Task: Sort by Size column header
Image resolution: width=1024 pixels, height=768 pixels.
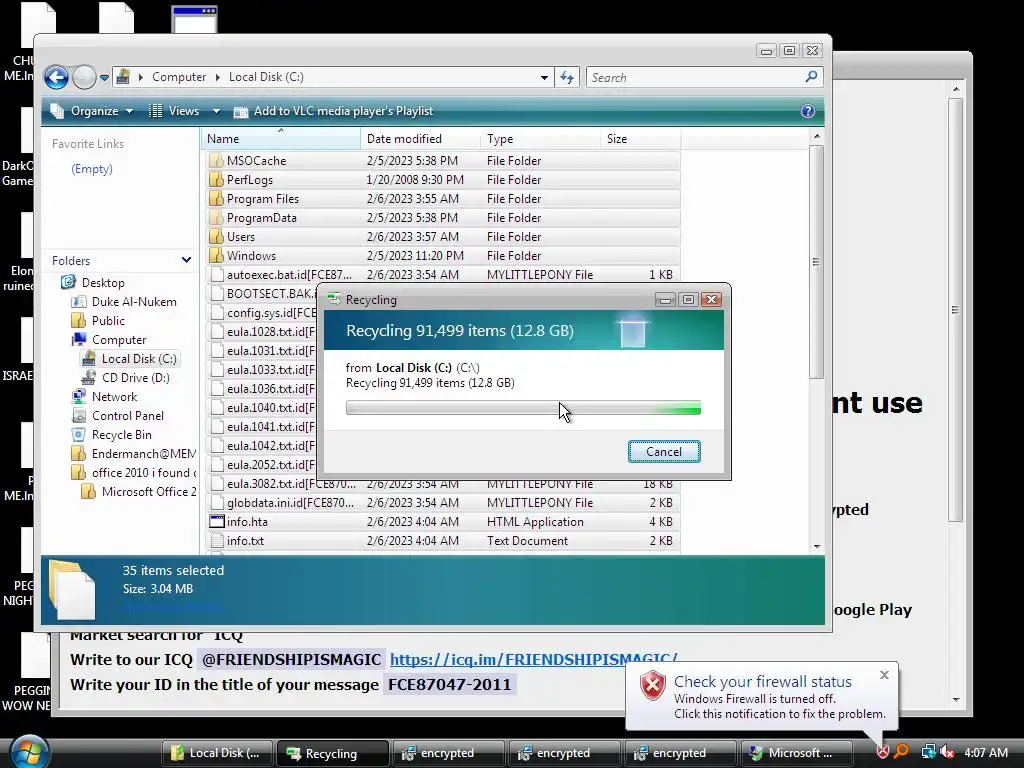Action: click(640, 138)
